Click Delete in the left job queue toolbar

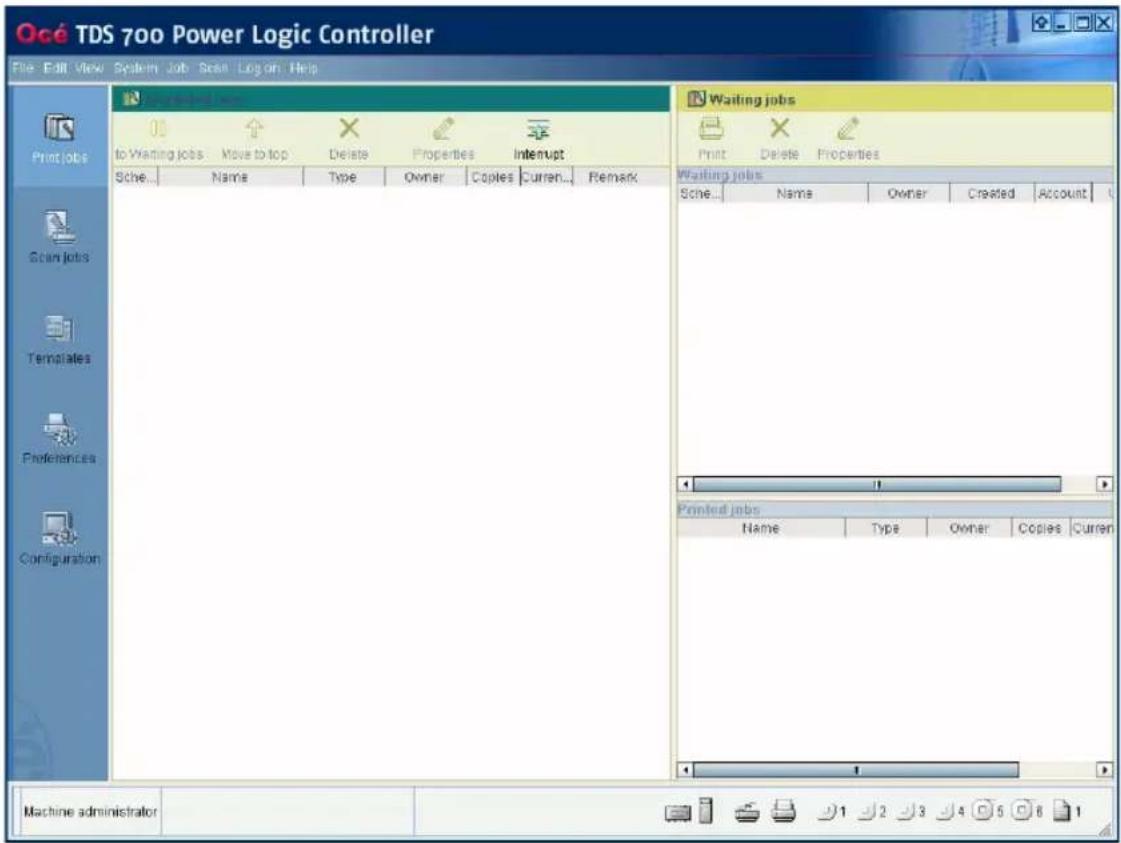(x=349, y=139)
